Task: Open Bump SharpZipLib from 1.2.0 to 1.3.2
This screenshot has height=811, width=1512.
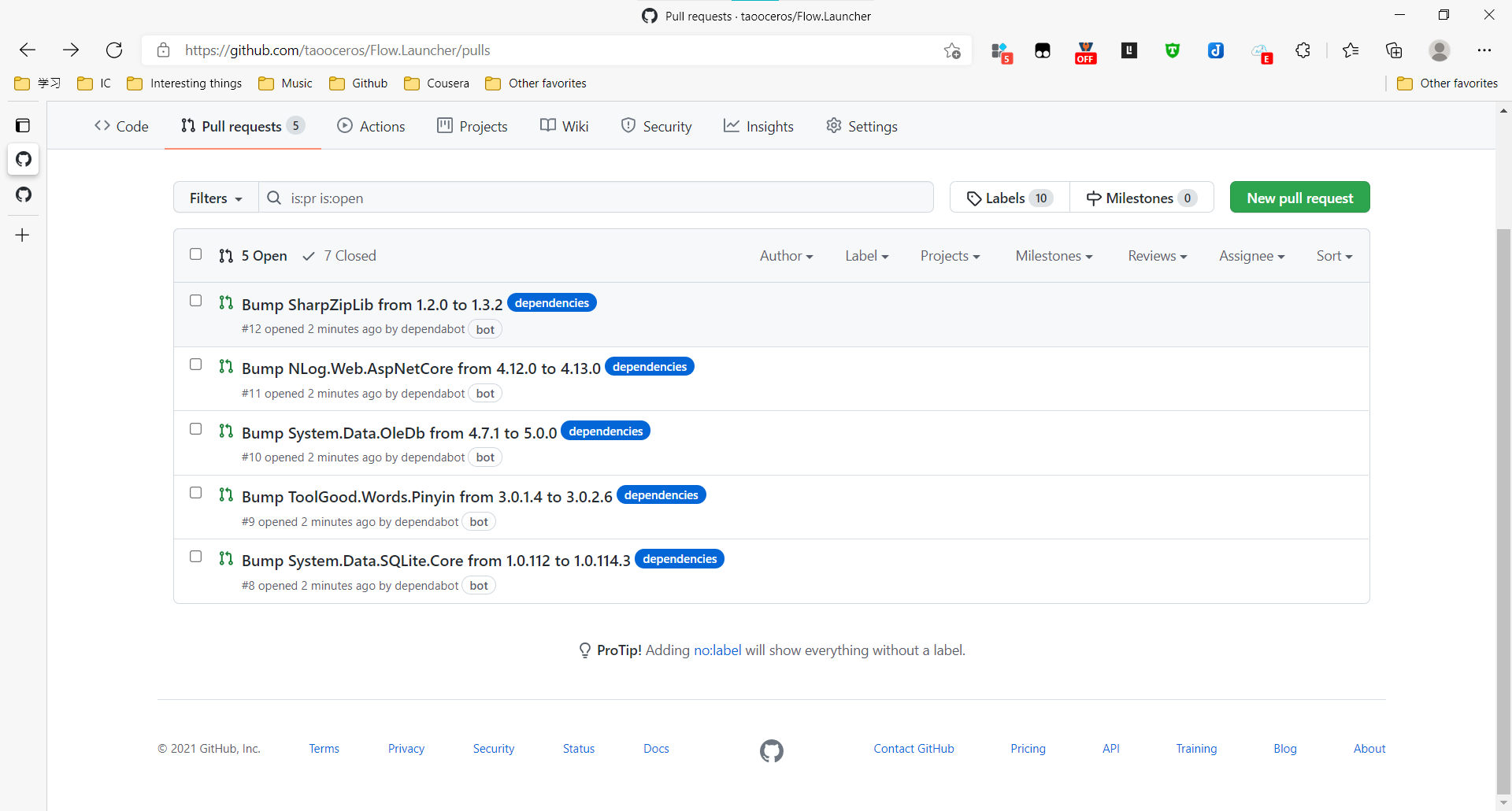Action: pos(372,305)
